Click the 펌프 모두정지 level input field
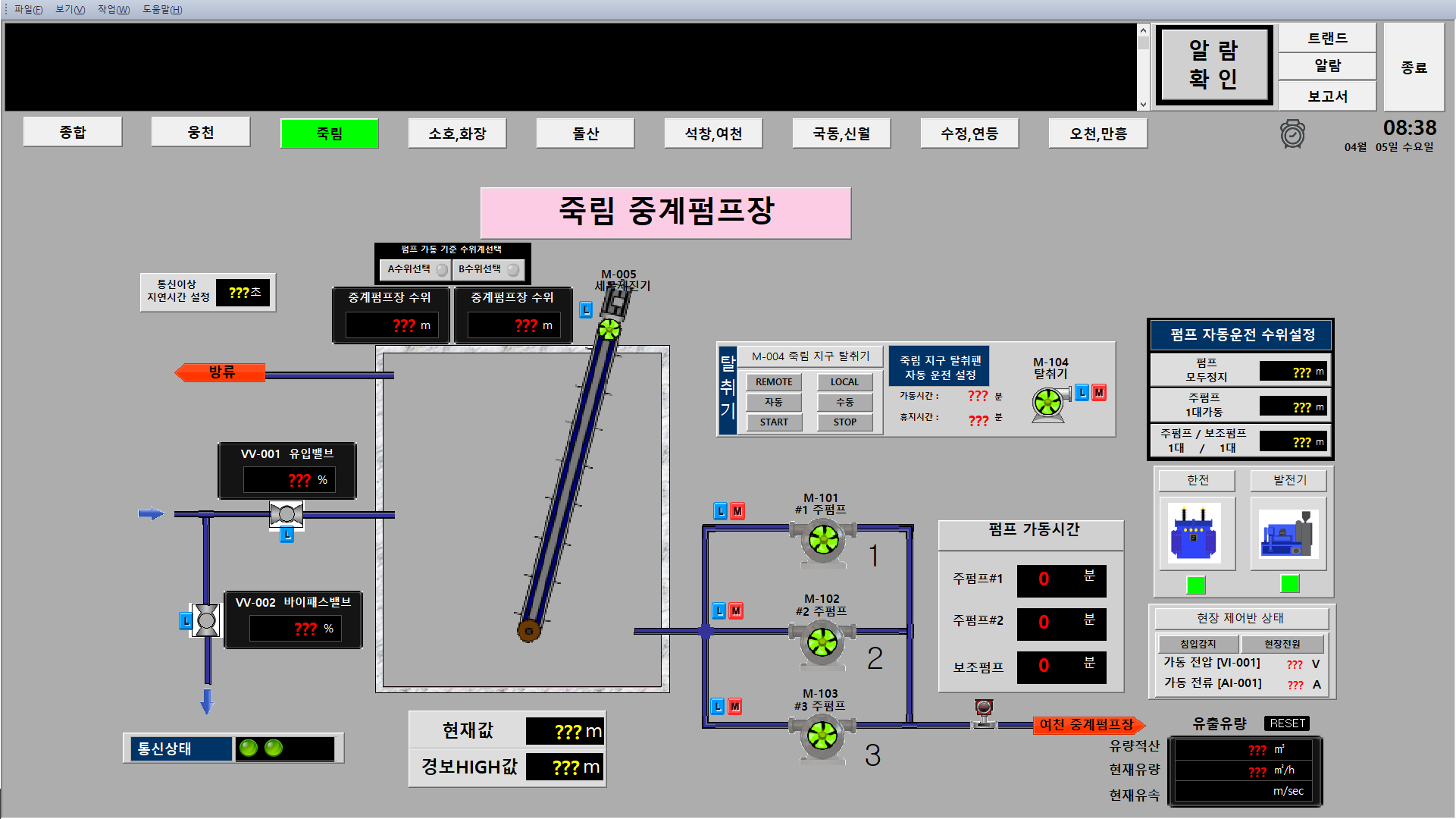1456x819 pixels. pos(1292,372)
